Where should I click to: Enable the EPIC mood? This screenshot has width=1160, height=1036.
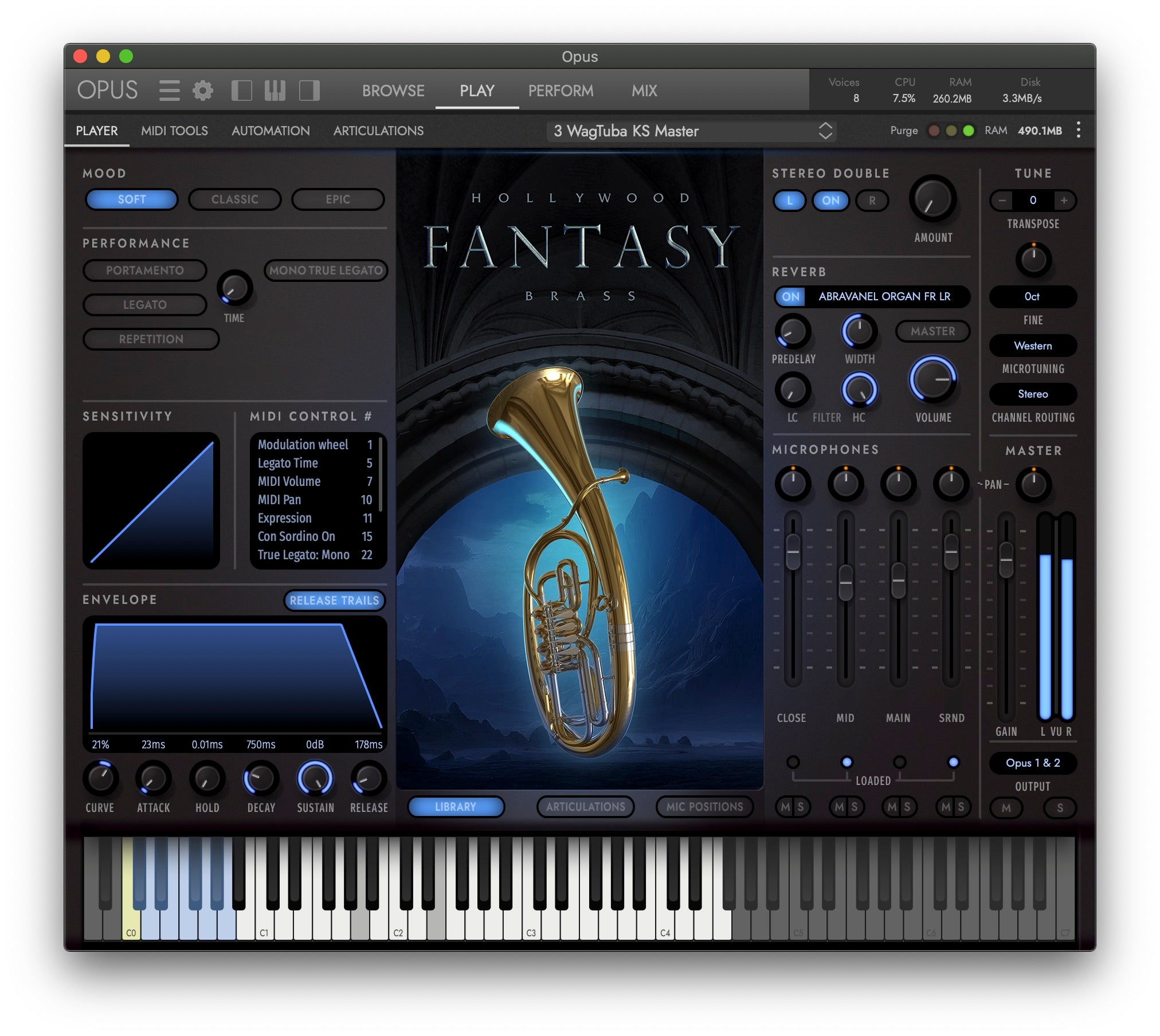[338, 199]
